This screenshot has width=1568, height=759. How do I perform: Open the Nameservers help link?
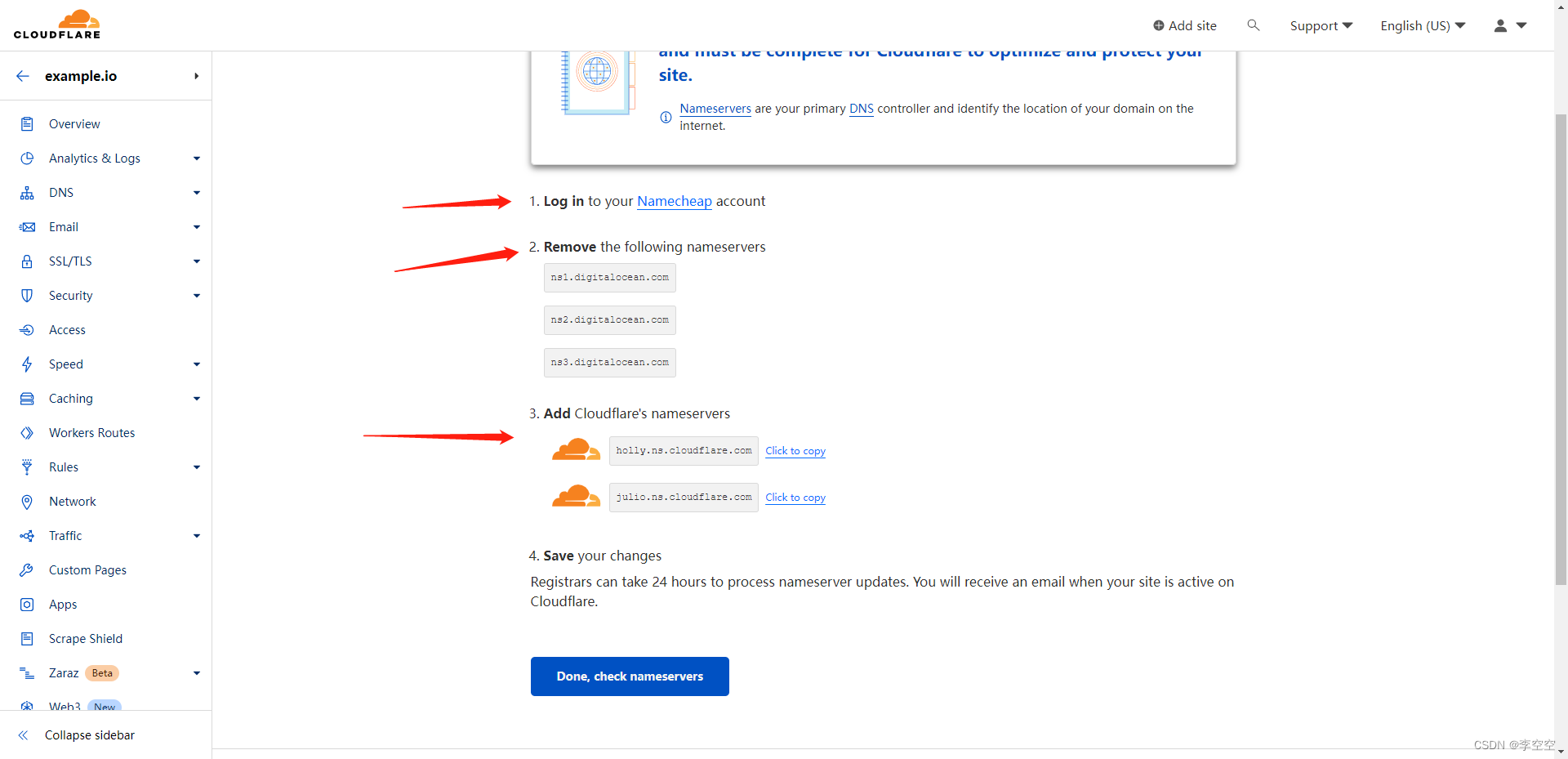coord(715,109)
